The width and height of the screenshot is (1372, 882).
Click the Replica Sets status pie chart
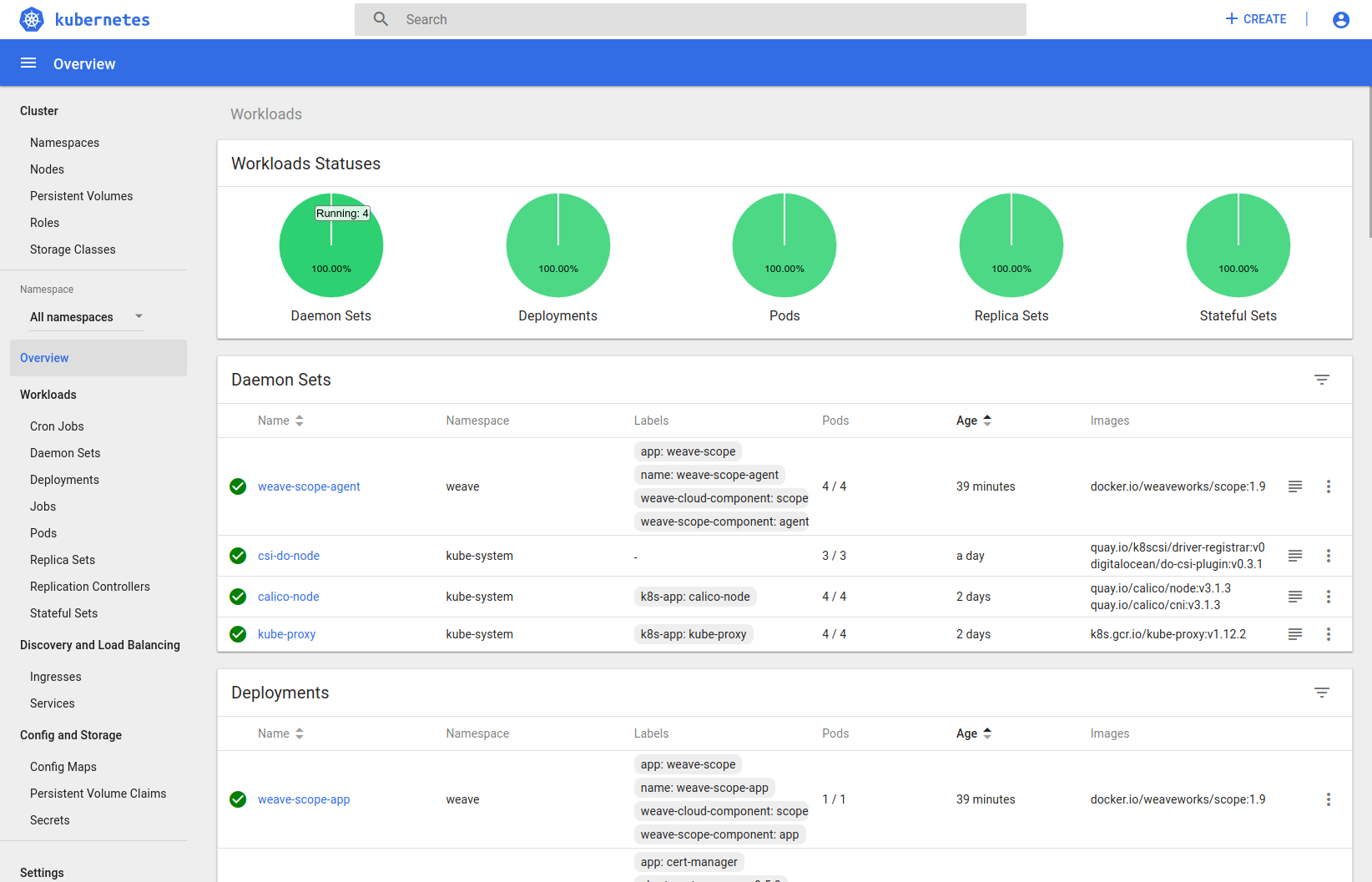(1011, 245)
